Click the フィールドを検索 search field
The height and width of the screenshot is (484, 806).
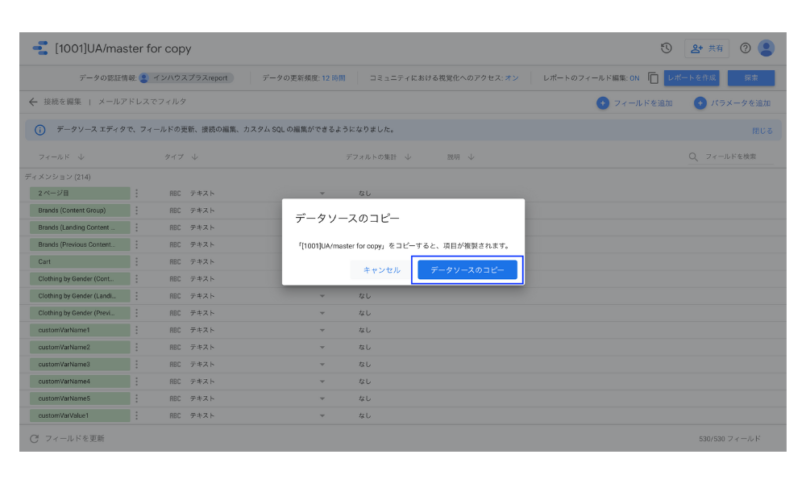point(735,157)
